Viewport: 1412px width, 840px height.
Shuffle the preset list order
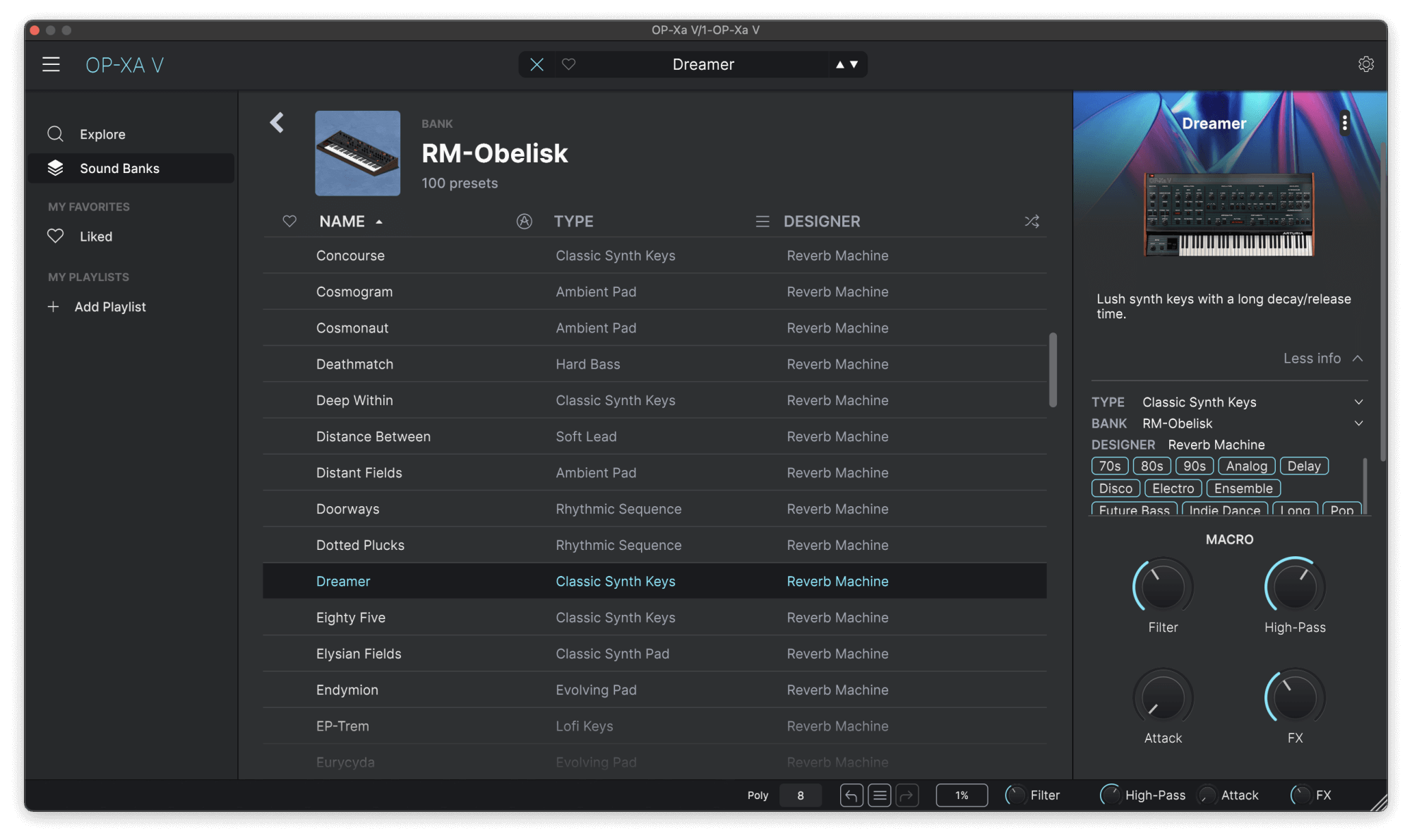[1031, 222]
